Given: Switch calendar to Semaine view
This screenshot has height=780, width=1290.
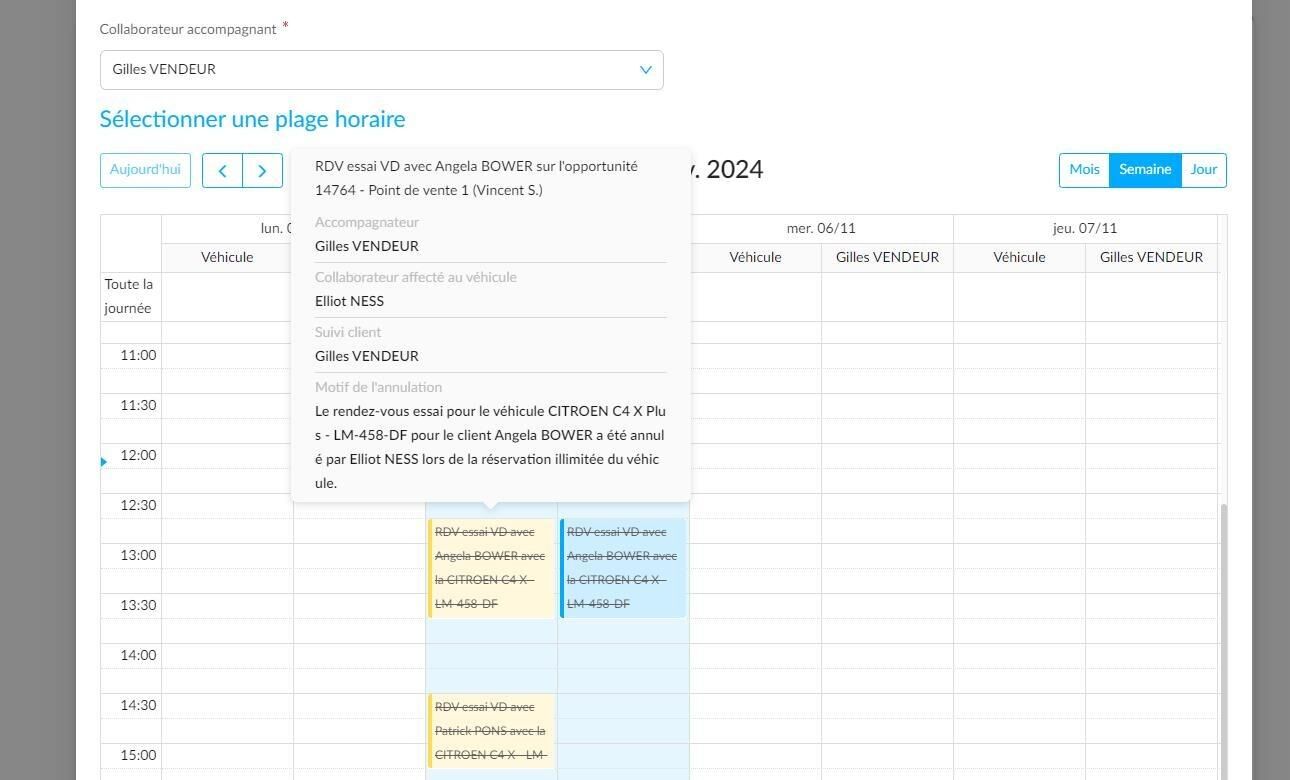Looking at the screenshot, I should 1145,170.
